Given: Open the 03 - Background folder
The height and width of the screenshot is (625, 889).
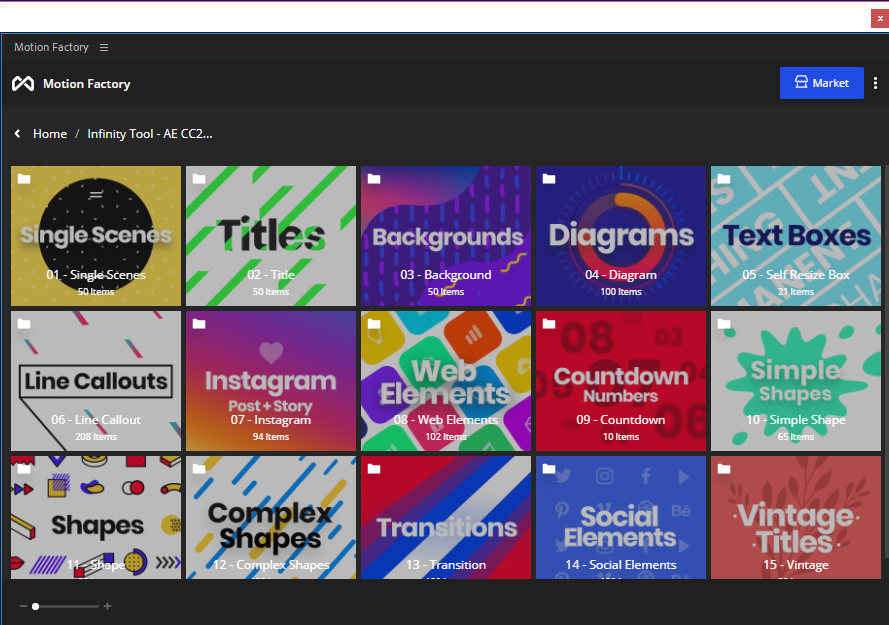Looking at the screenshot, I should (x=446, y=236).
